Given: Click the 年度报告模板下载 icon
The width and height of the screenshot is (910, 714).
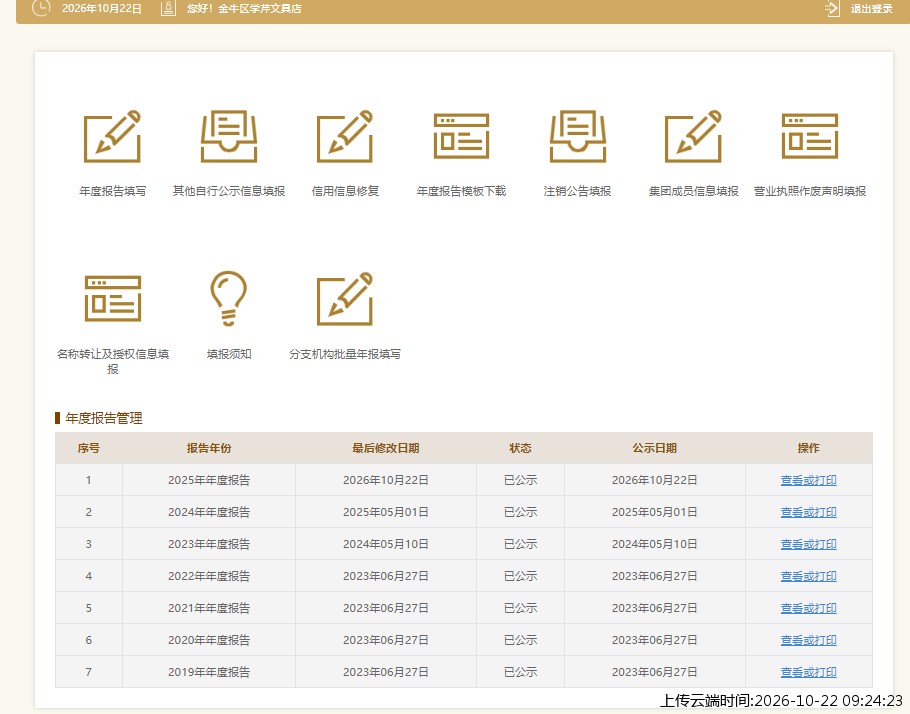Looking at the screenshot, I should 461,136.
